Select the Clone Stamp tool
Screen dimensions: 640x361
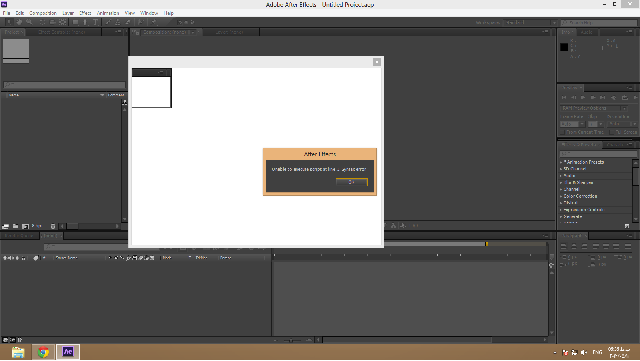click(118, 22)
